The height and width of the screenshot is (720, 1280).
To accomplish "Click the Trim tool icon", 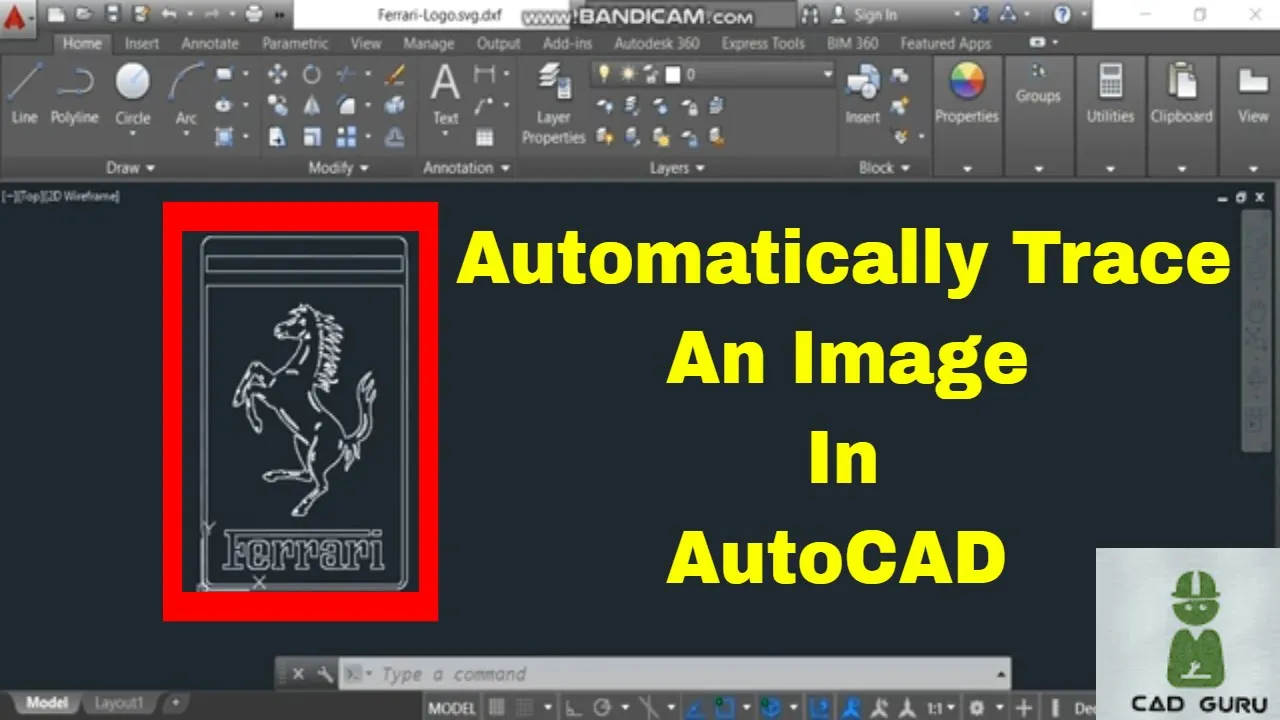I will point(346,74).
